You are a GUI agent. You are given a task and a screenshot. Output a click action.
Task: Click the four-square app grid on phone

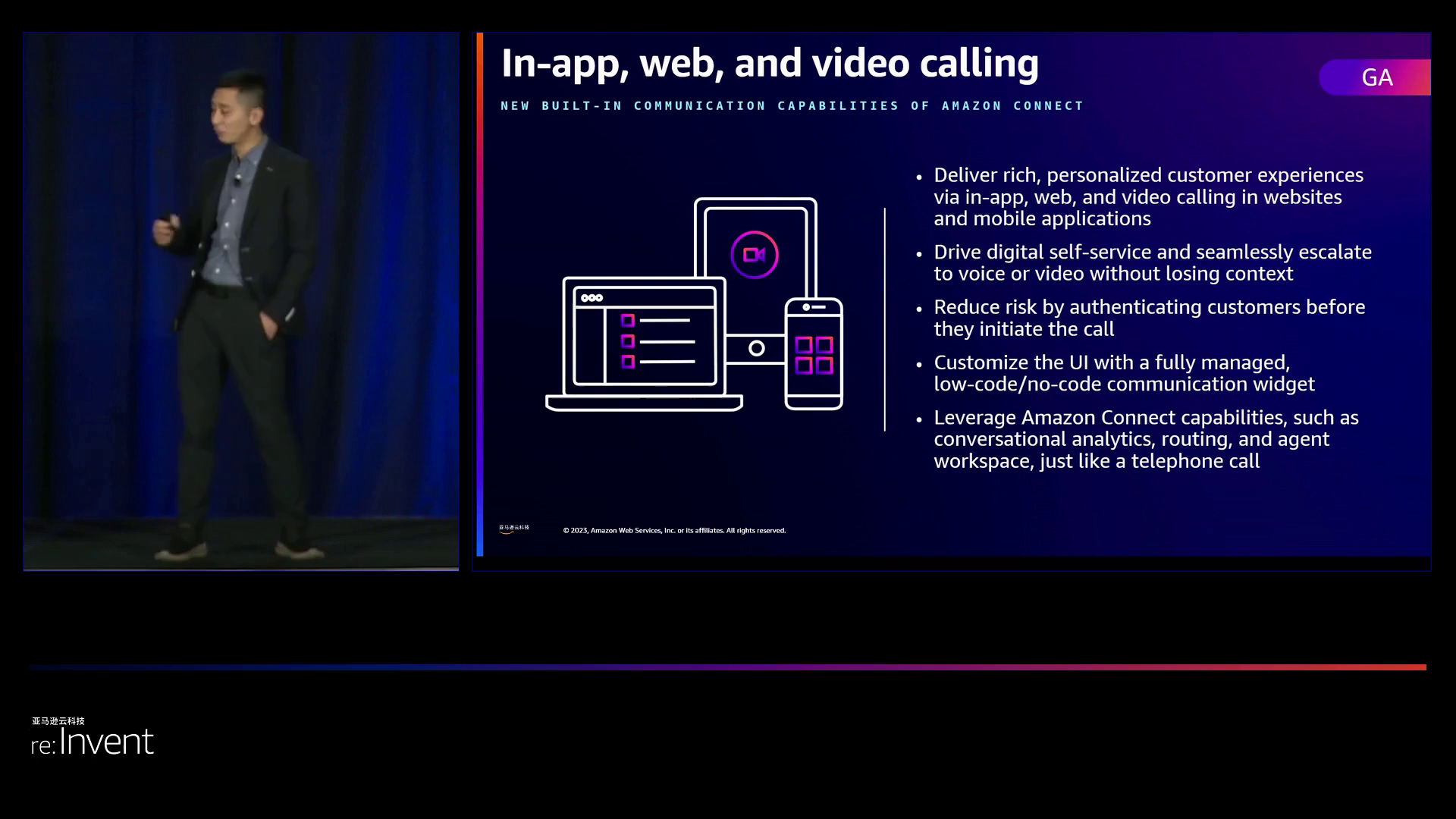(814, 355)
